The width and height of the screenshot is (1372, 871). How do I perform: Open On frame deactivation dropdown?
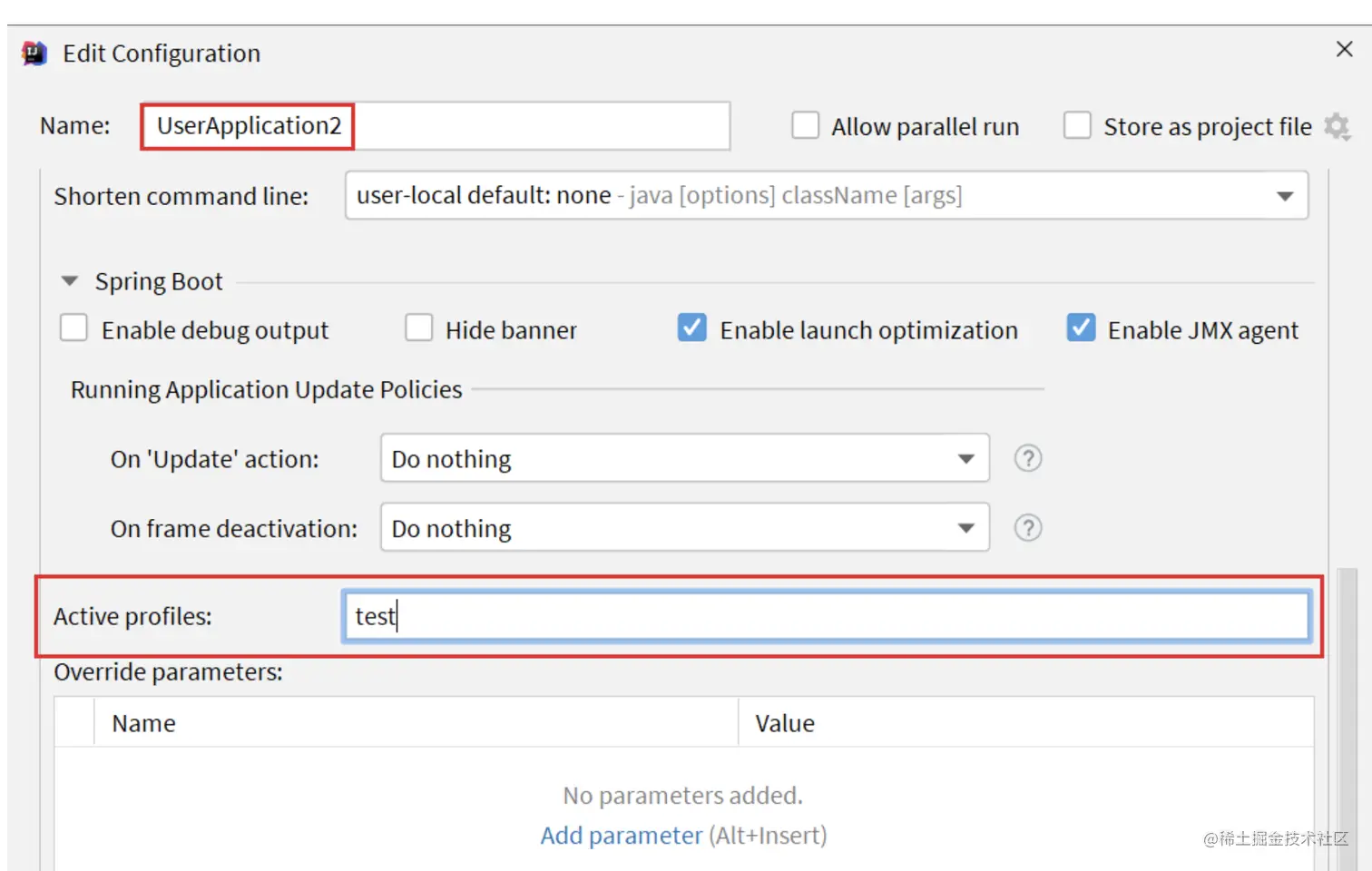coord(965,529)
